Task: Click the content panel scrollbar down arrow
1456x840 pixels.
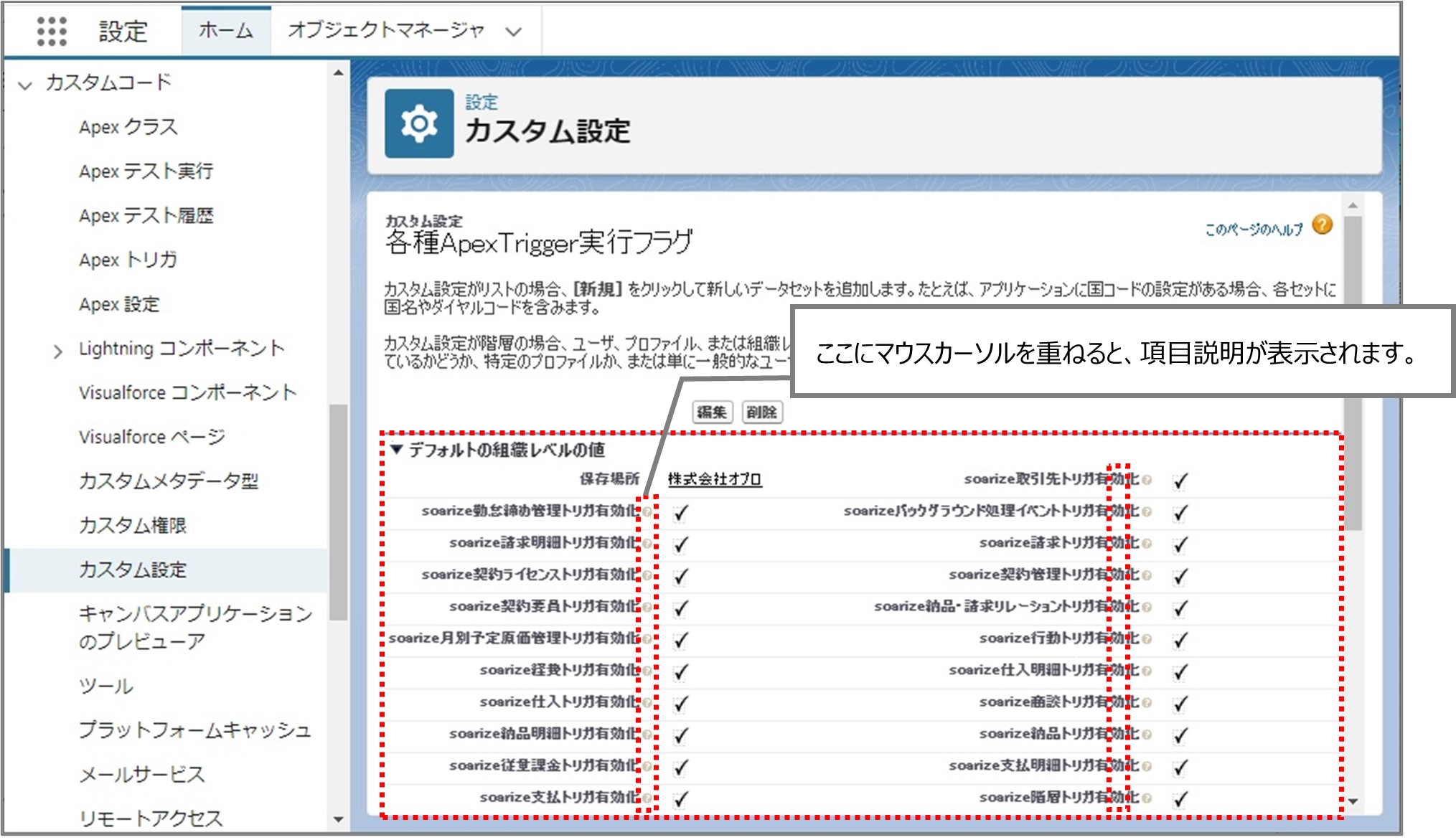Action: pyautogui.click(x=1353, y=801)
